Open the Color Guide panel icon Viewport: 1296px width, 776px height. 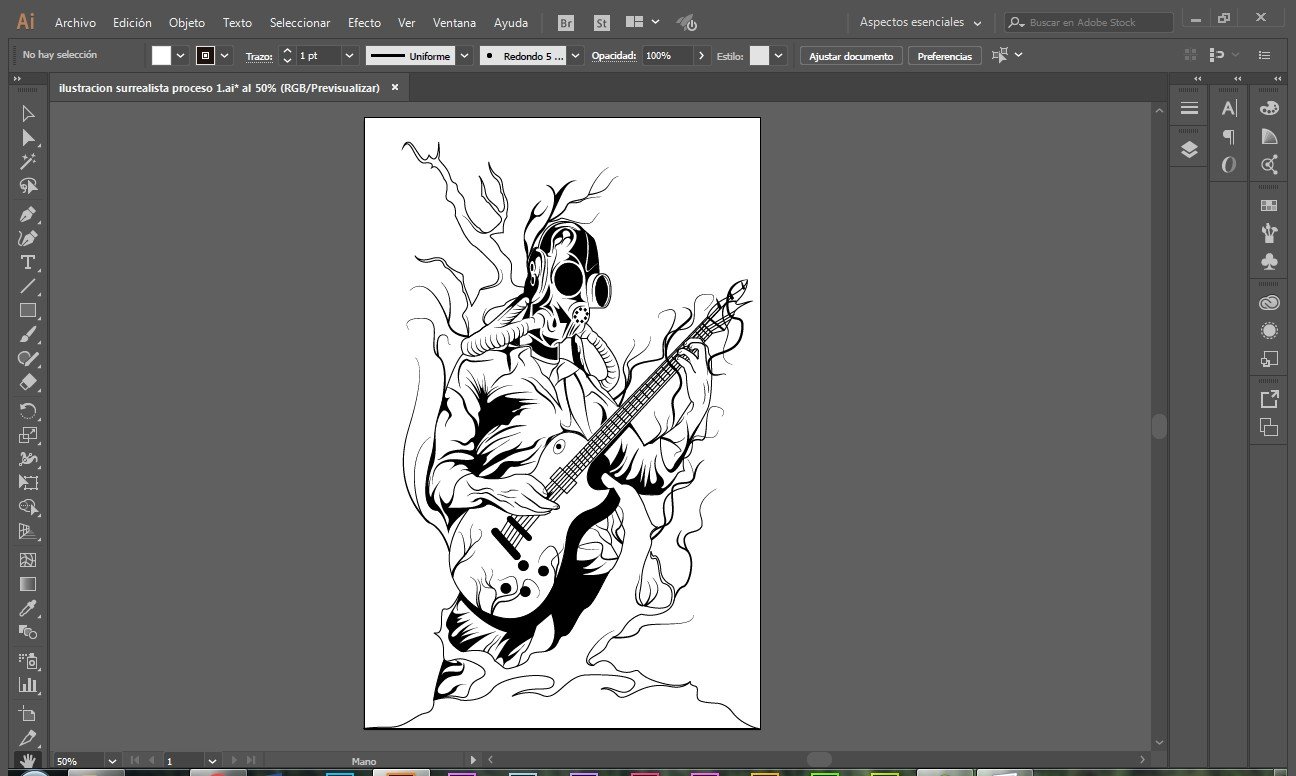click(1269, 137)
